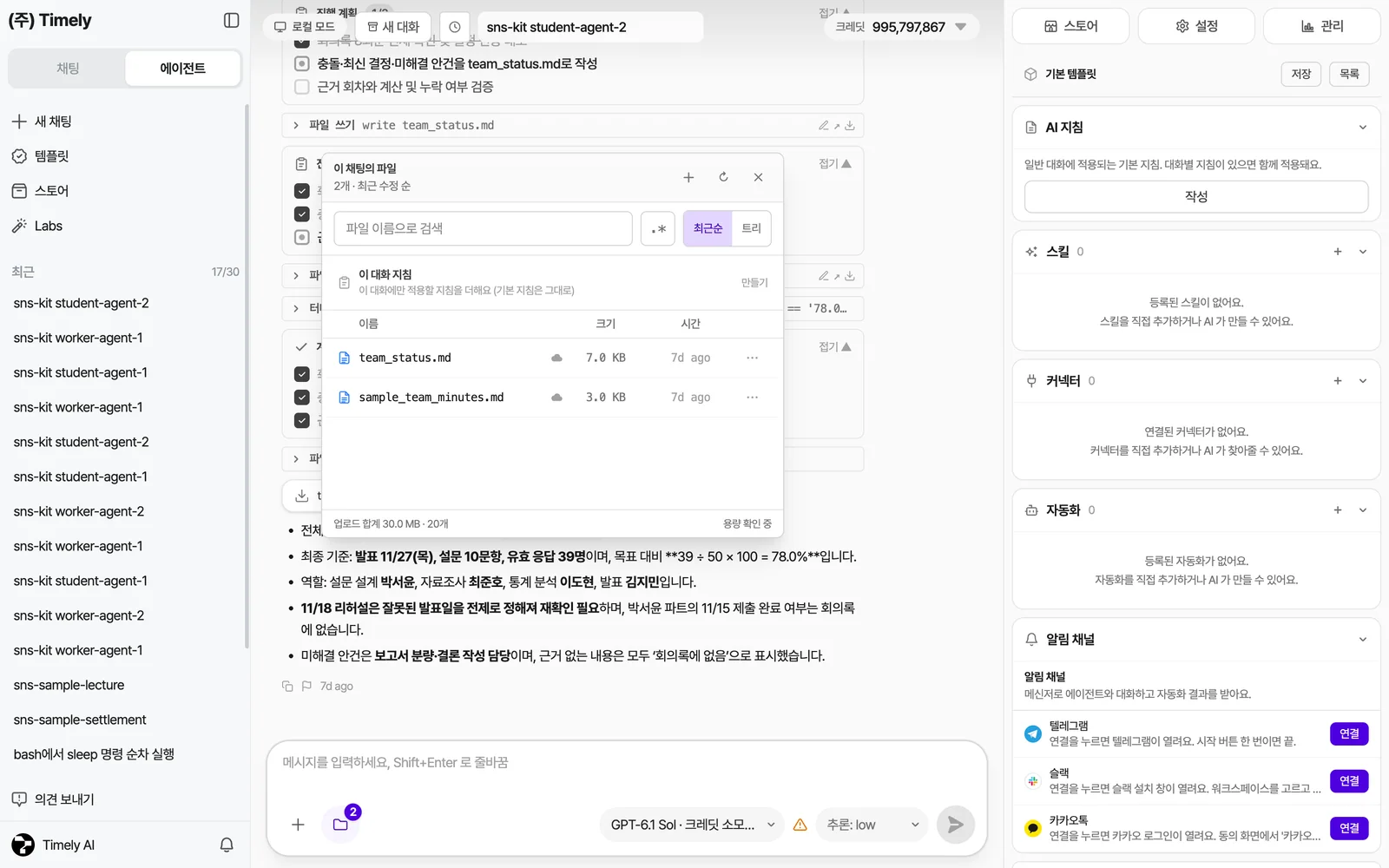Screen dimensions: 1389x868
Task: Send the message with the arrow button
Action: pos(955,825)
